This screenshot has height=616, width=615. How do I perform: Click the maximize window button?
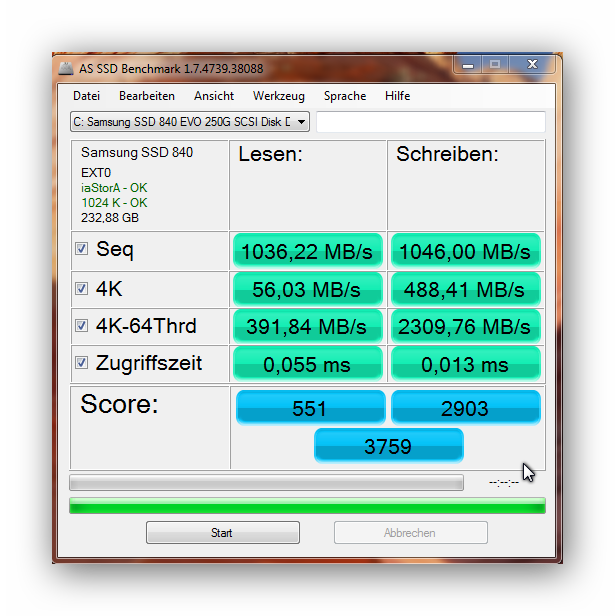[x=495, y=65]
